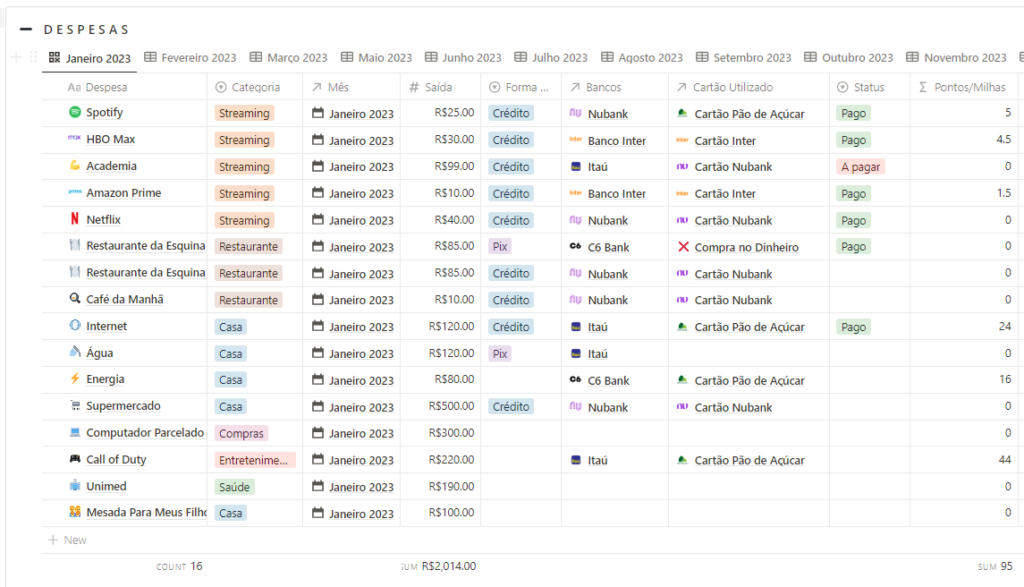Open the Cartão Pão de Açúcar link for Spotify

[749, 114]
